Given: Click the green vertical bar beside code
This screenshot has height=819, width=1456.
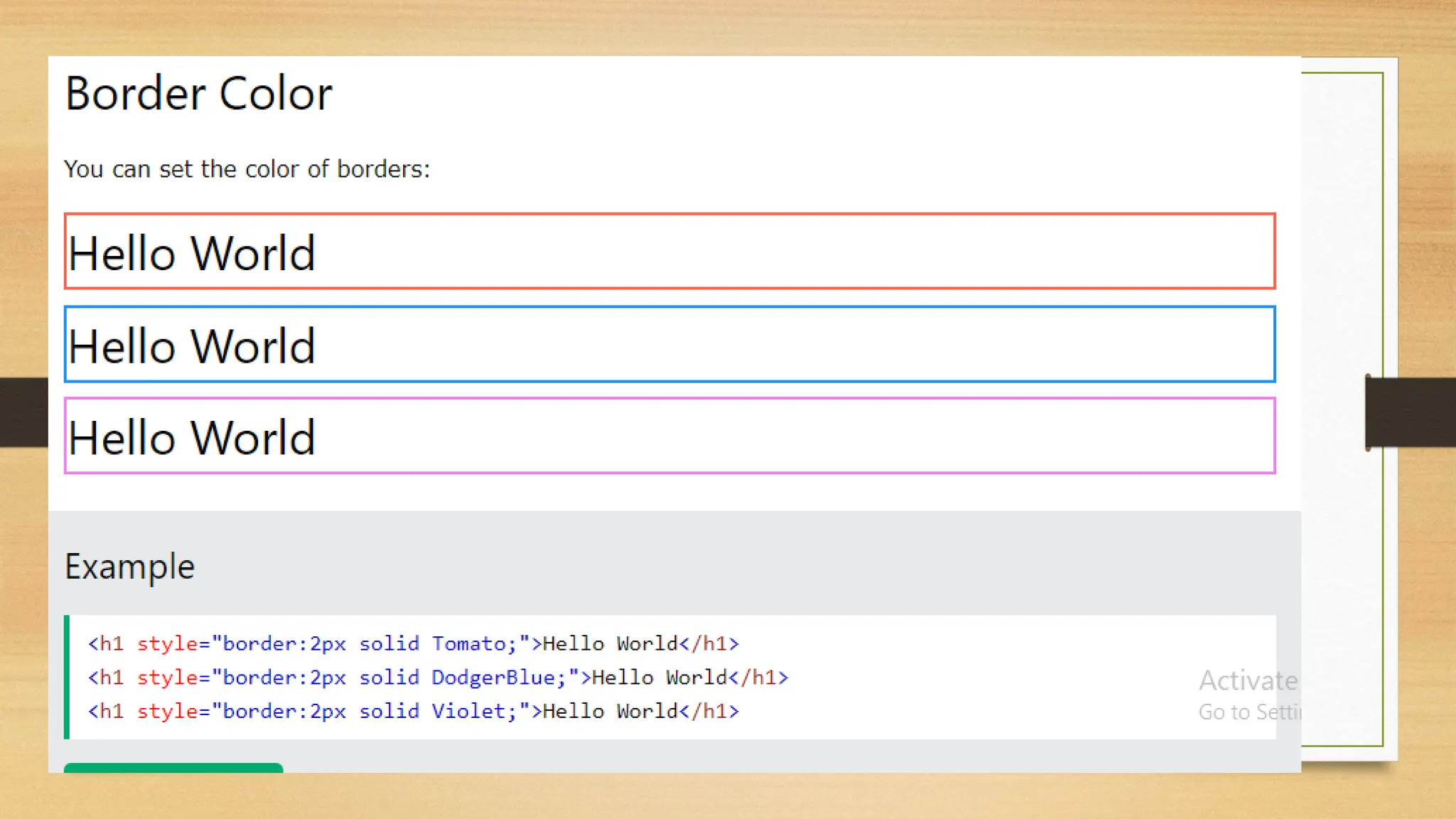Looking at the screenshot, I should 67,677.
